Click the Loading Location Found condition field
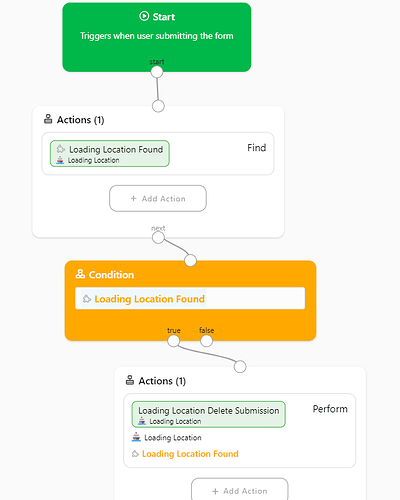Image resolution: width=400 pixels, height=500 pixels. pyautogui.click(x=190, y=298)
